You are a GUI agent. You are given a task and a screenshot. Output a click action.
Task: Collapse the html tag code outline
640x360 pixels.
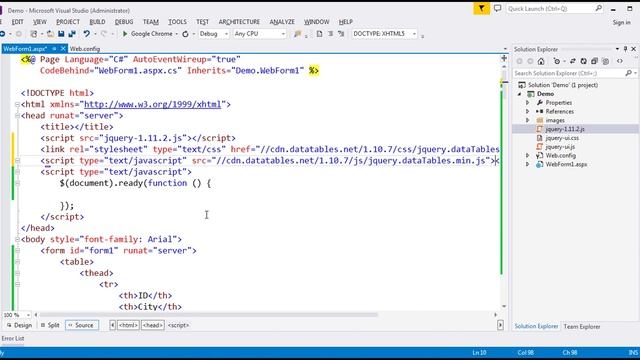point(17,104)
